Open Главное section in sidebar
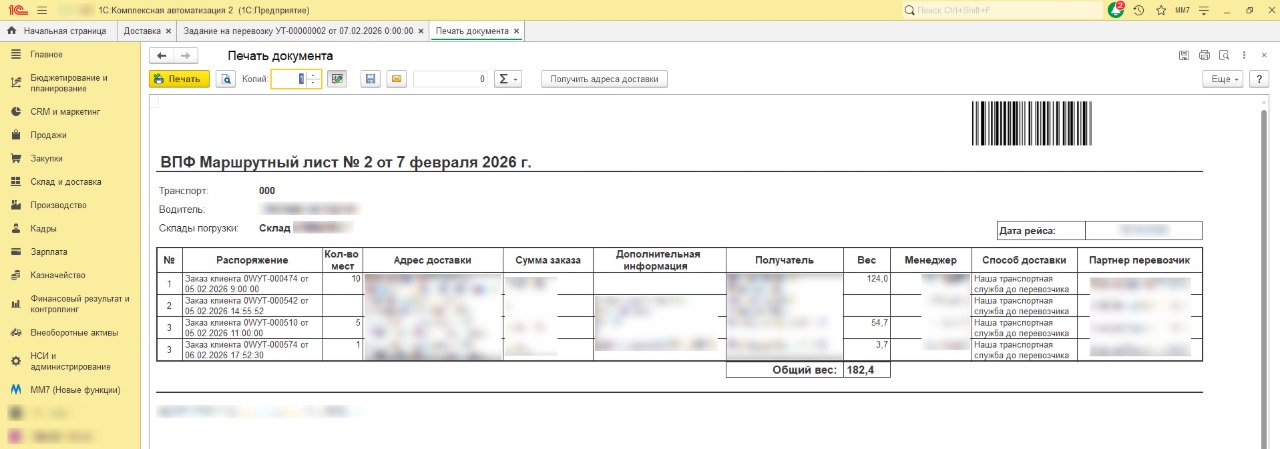 (70, 54)
